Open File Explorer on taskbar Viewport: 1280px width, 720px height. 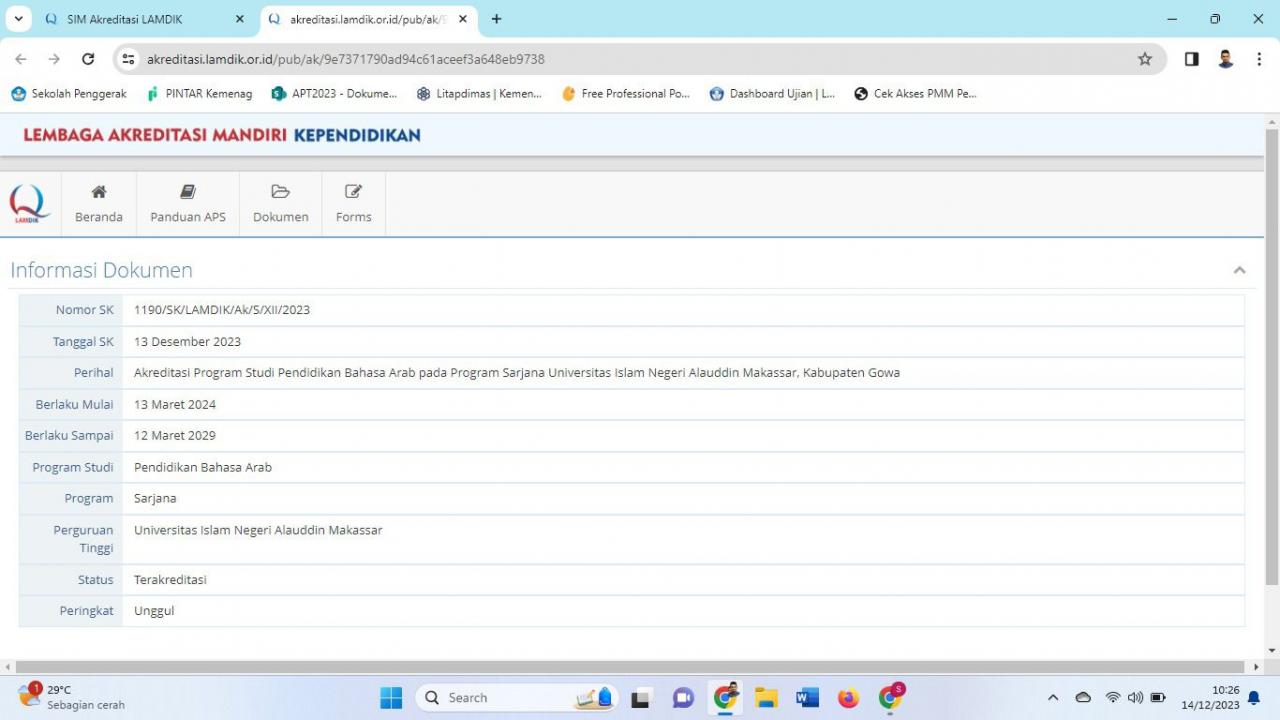click(767, 698)
